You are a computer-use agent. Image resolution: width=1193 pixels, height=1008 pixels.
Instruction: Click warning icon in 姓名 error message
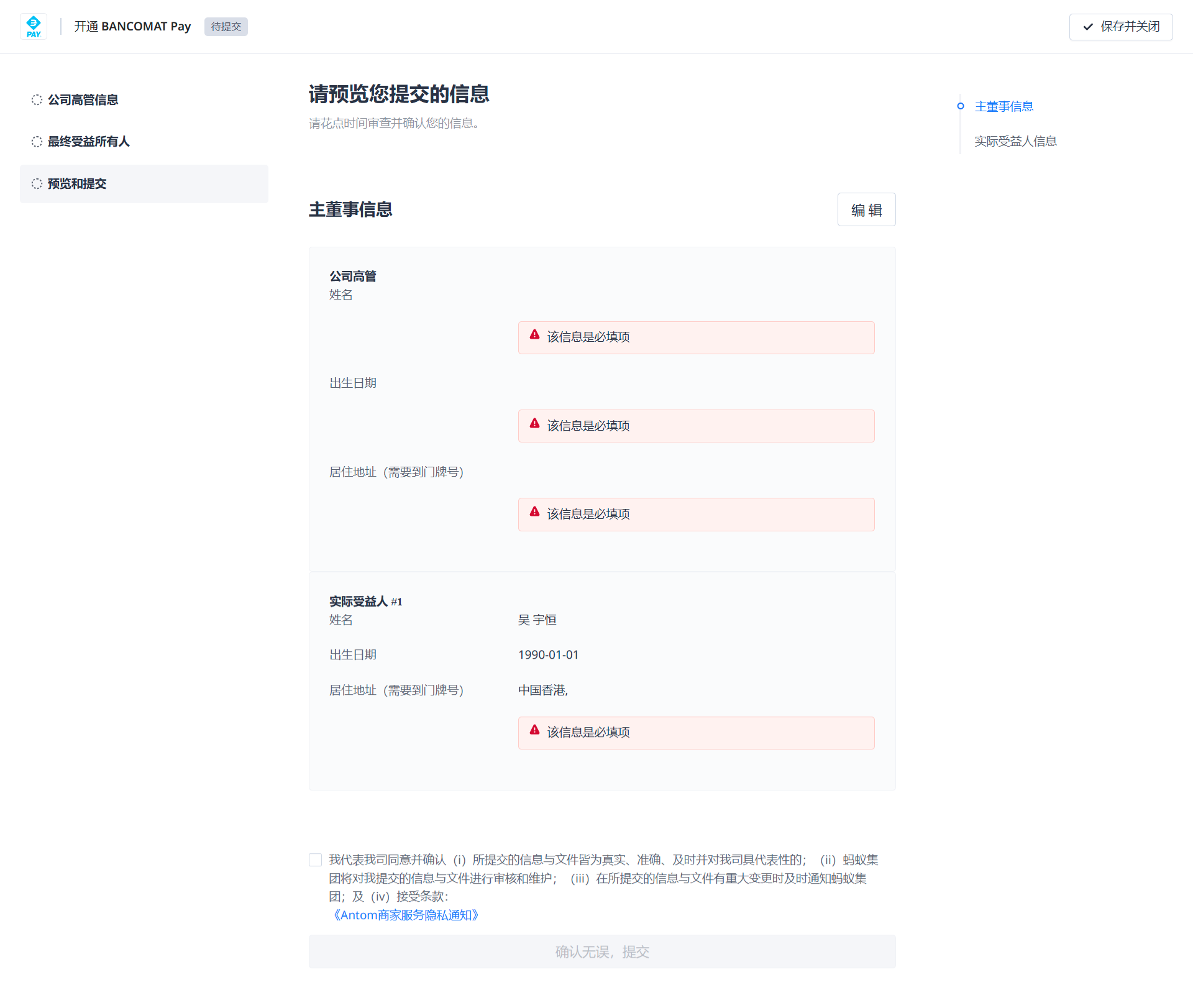pyautogui.click(x=534, y=335)
